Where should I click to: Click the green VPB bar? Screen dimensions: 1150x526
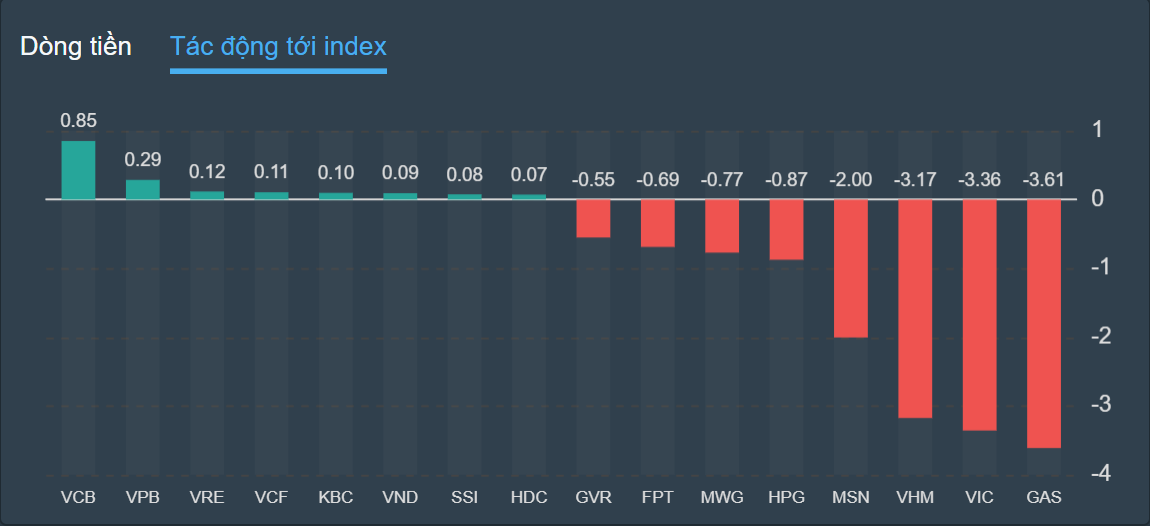pos(143,189)
